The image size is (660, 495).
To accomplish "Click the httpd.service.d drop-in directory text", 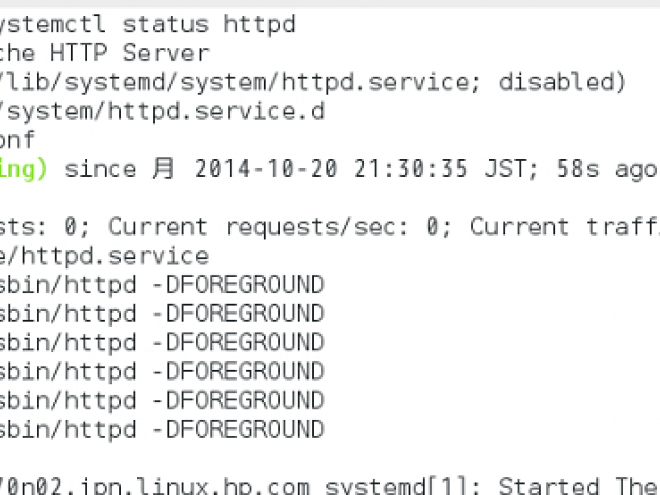I will click(162, 111).
